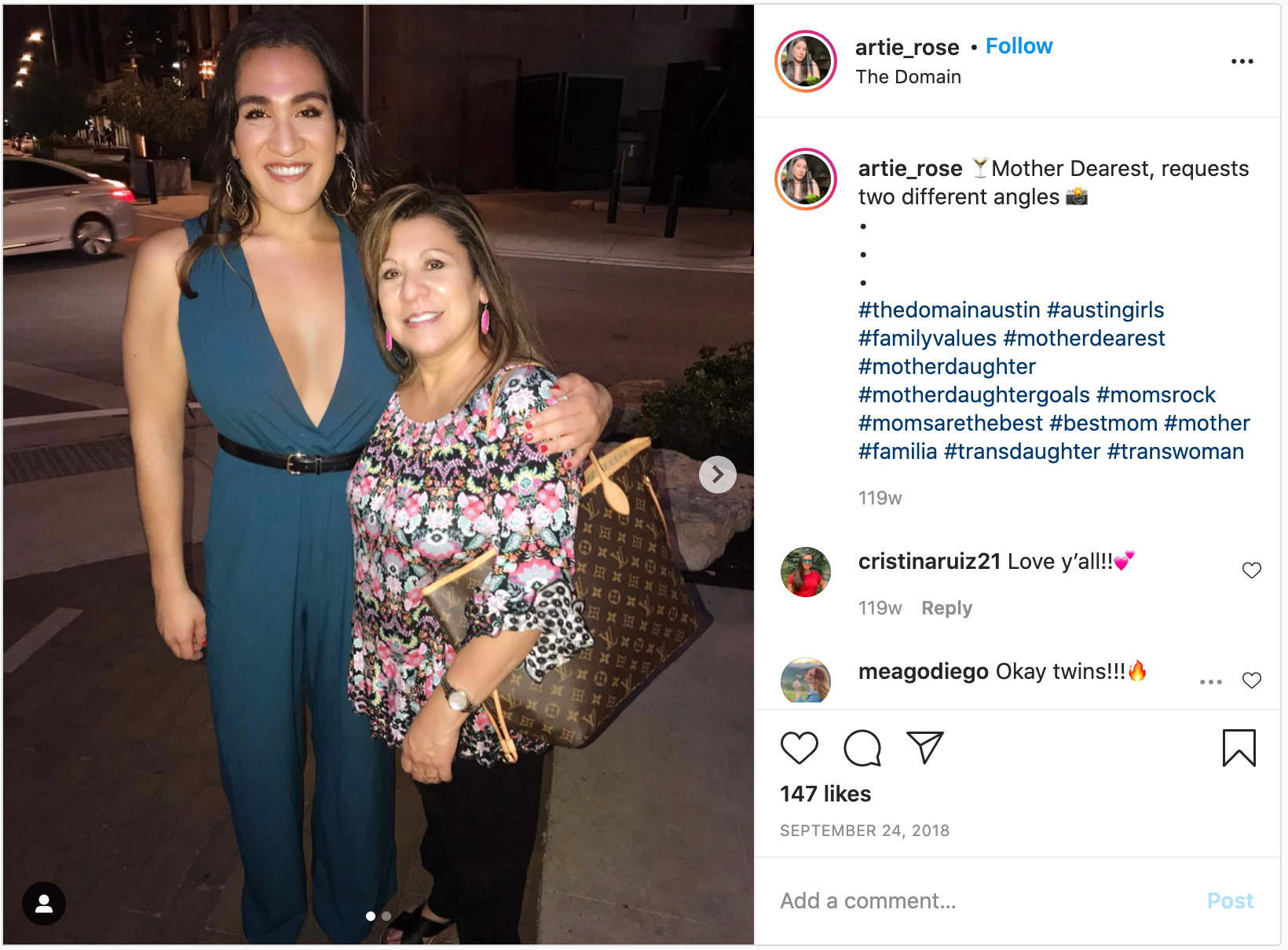Show tagged people icon on photo

[44, 904]
